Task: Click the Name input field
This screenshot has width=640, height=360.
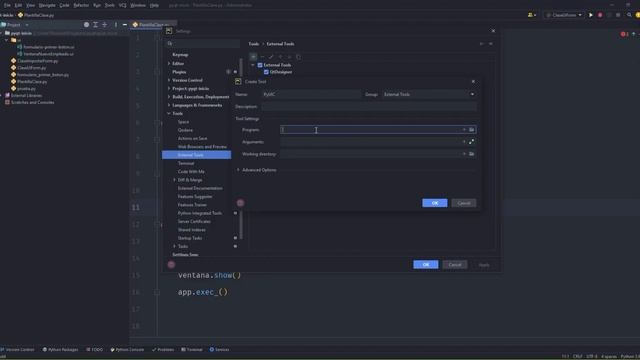Action: click(x=311, y=94)
